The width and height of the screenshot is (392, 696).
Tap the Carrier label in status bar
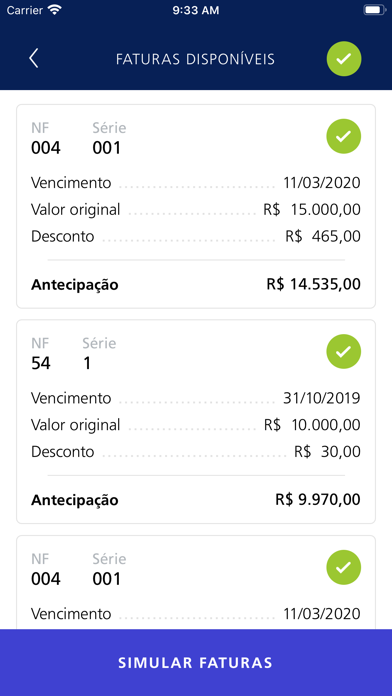click(24, 10)
